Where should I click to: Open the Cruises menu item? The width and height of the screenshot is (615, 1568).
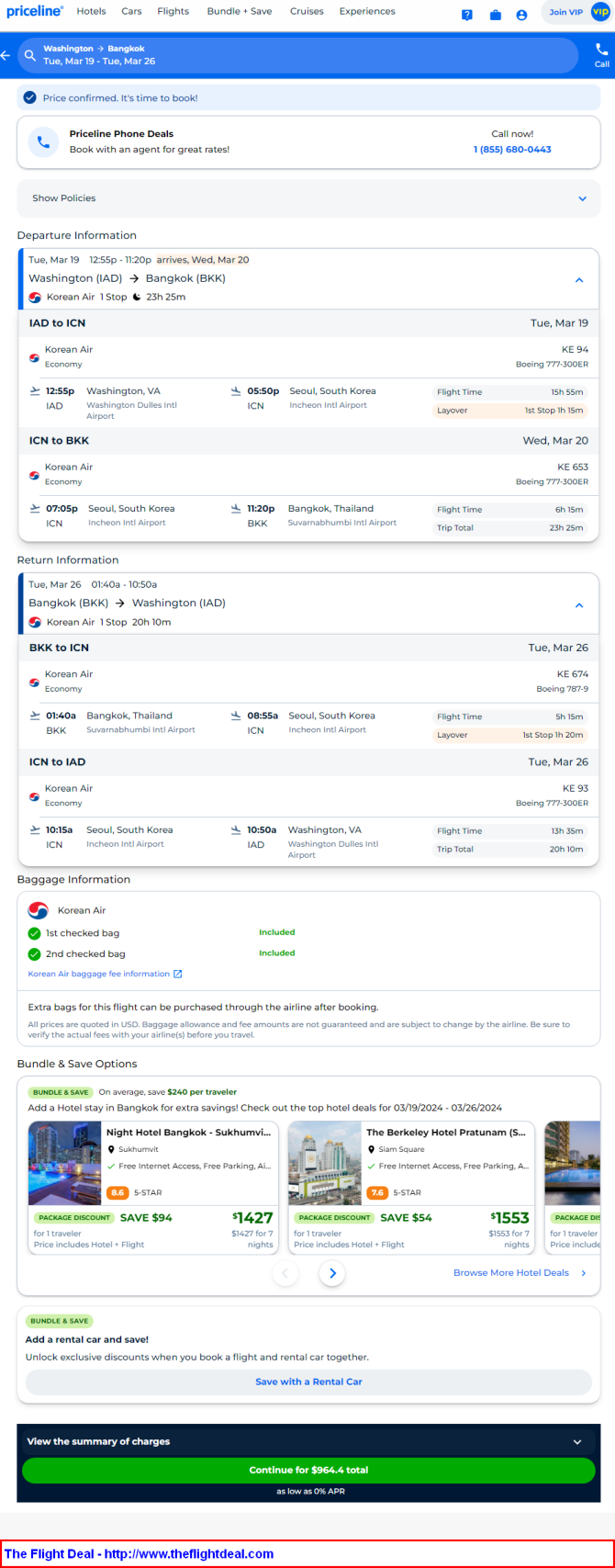click(307, 11)
